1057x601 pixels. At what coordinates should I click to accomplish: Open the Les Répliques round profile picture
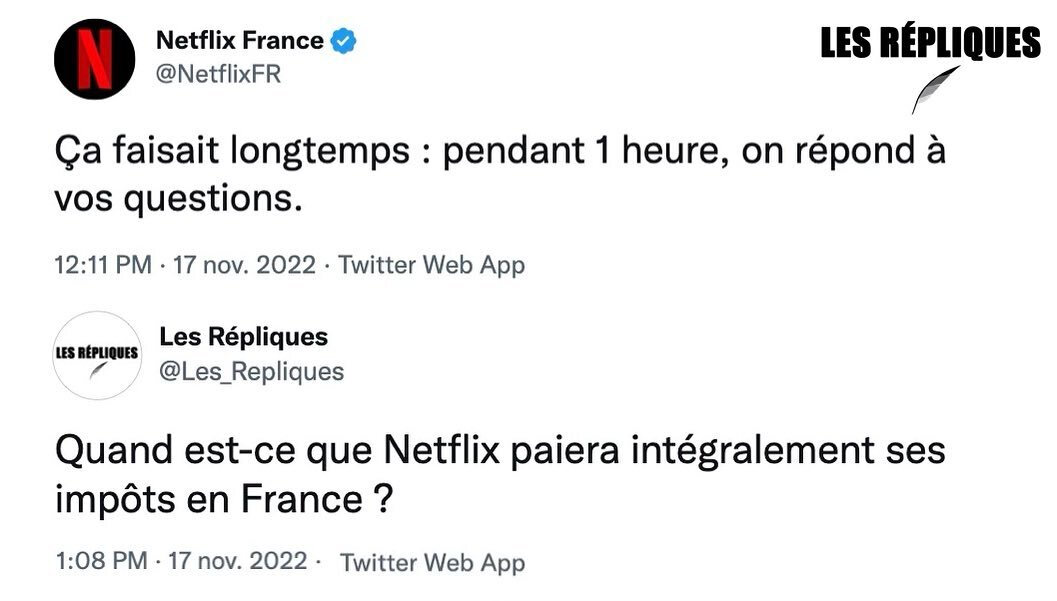pos(97,355)
